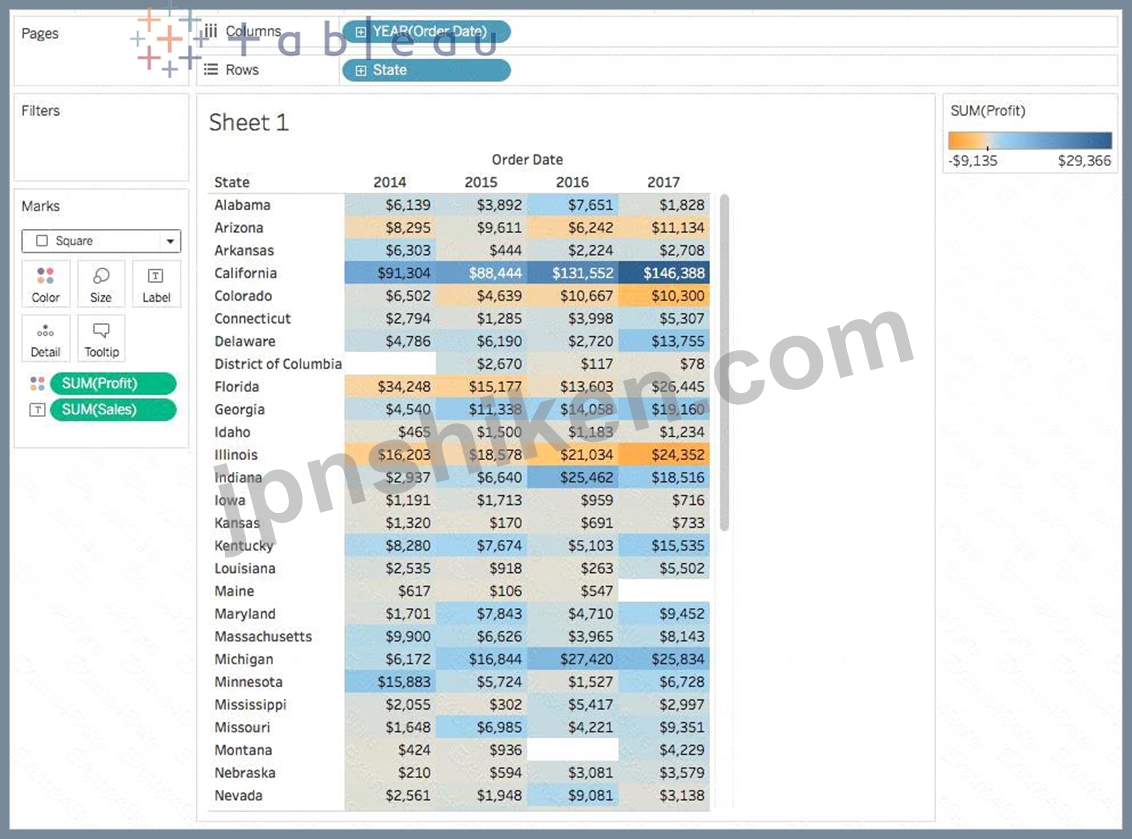1132x839 pixels.
Task: Click the $29,366 legend maximum value
Action: click(x=1084, y=160)
